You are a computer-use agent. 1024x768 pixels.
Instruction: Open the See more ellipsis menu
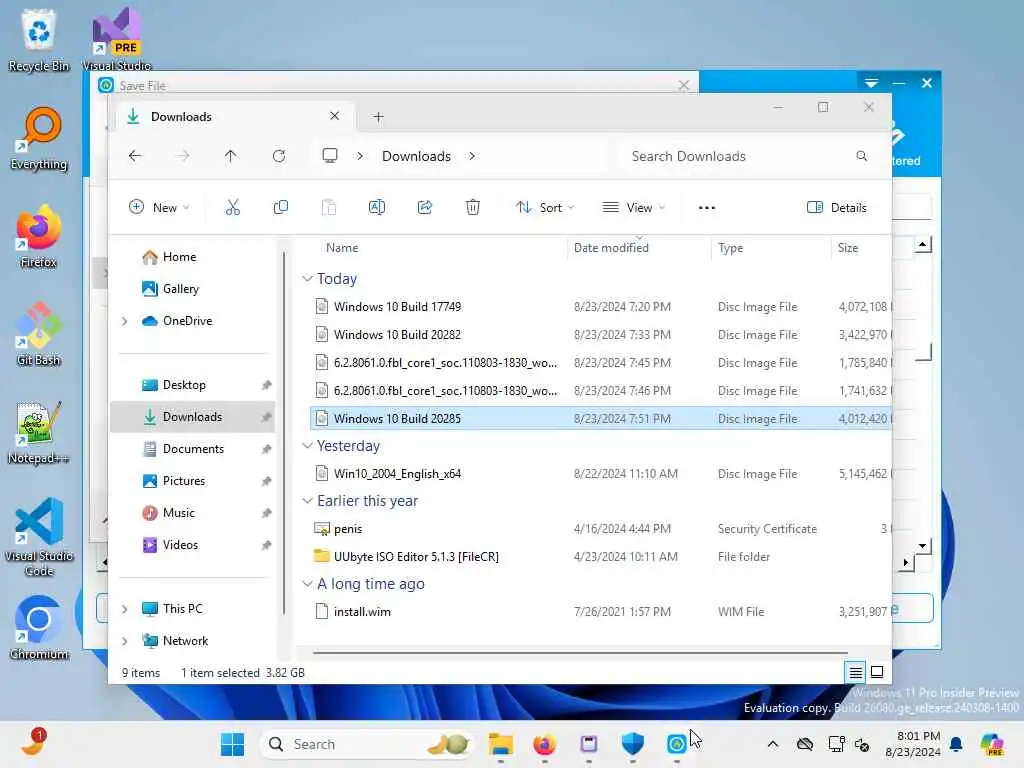click(x=707, y=208)
